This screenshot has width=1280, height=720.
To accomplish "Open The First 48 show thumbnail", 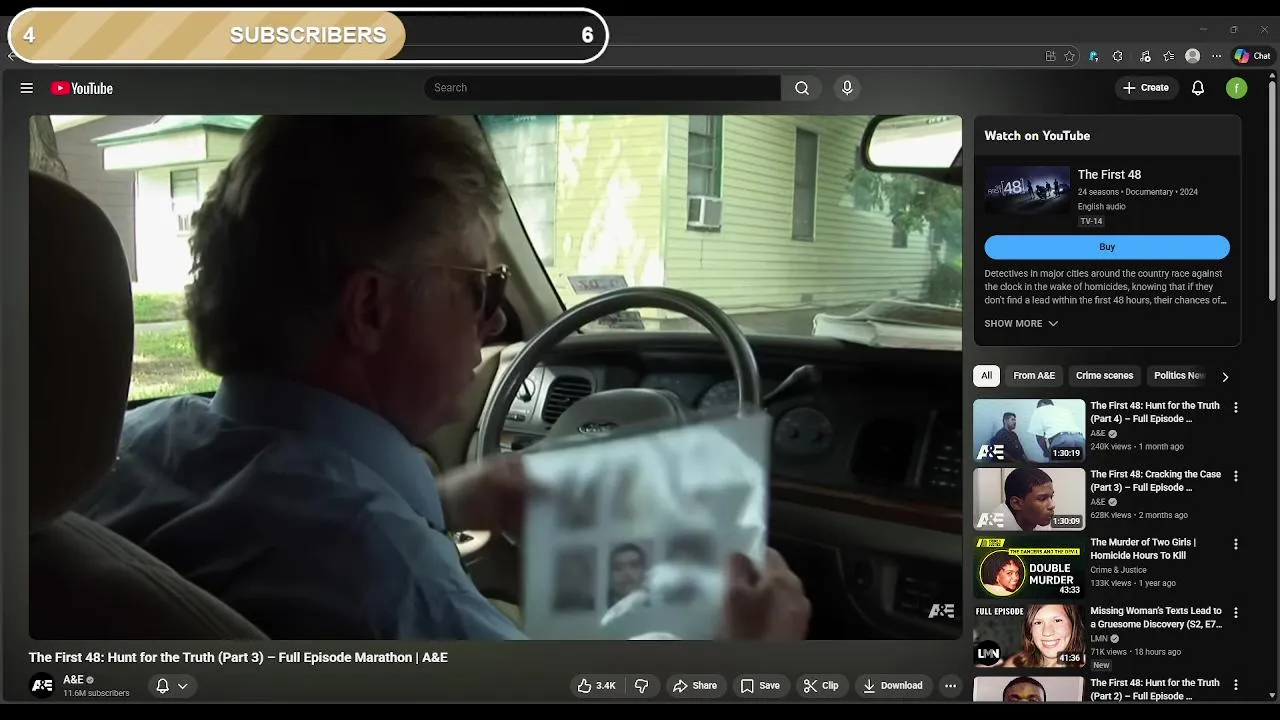I will 1027,190.
